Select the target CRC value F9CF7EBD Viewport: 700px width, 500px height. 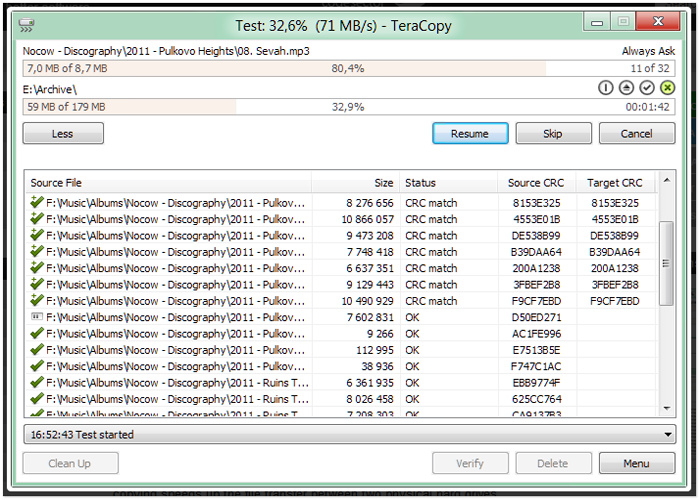tap(615, 301)
